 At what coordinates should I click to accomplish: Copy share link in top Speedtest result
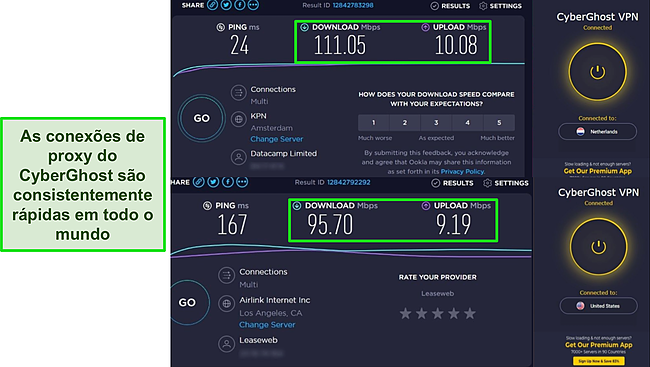tap(213, 5)
